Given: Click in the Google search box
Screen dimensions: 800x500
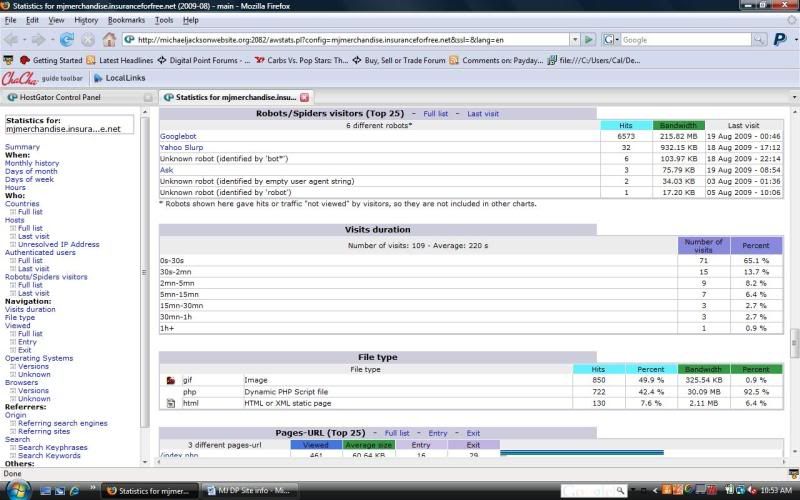Looking at the screenshot, I should [x=686, y=39].
